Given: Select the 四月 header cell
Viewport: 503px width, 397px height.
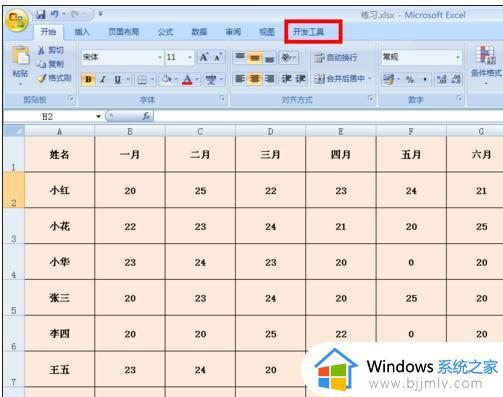Looking at the screenshot, I should click(341, 154).
